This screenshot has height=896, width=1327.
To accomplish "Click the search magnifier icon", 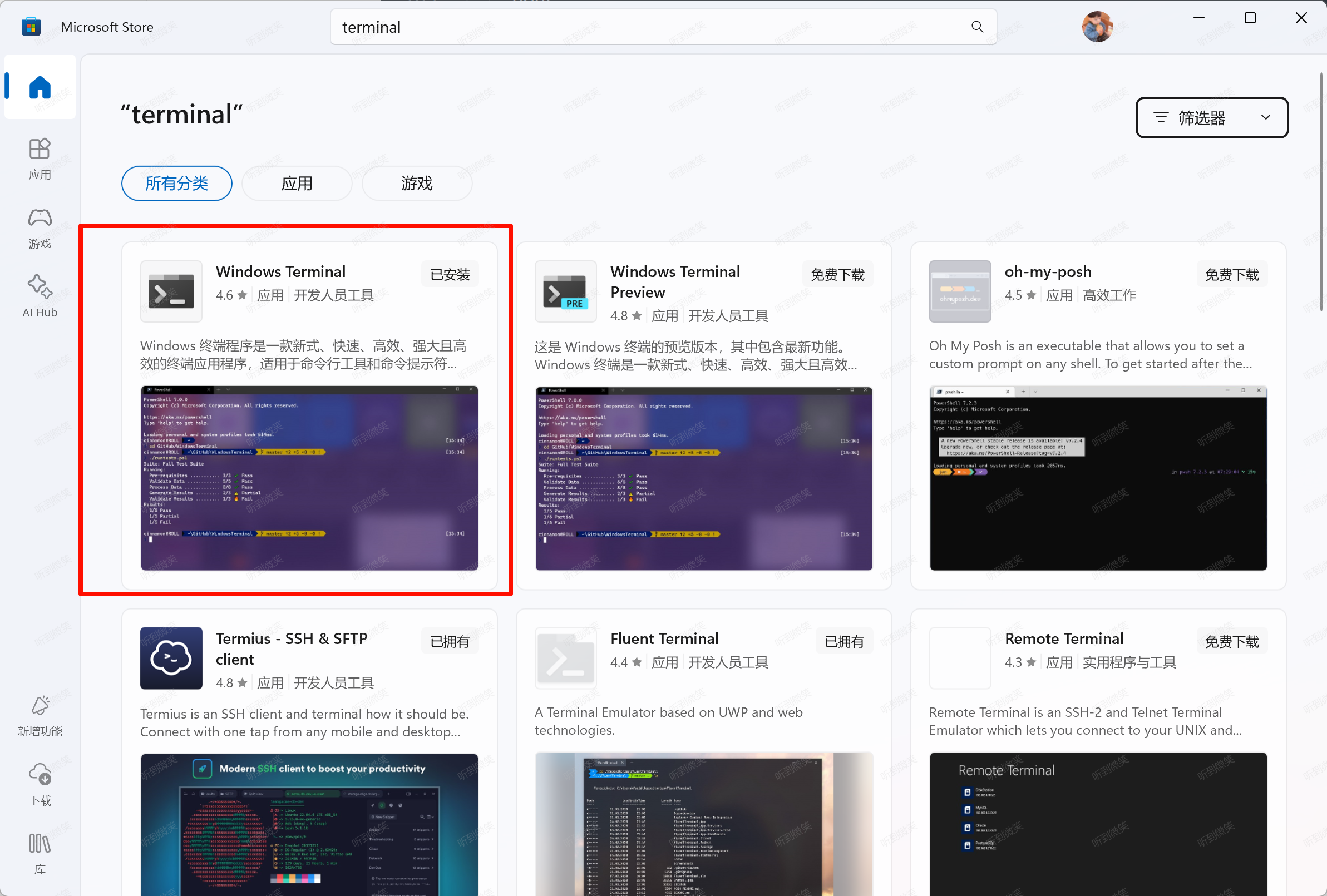I will pos(977,27).
